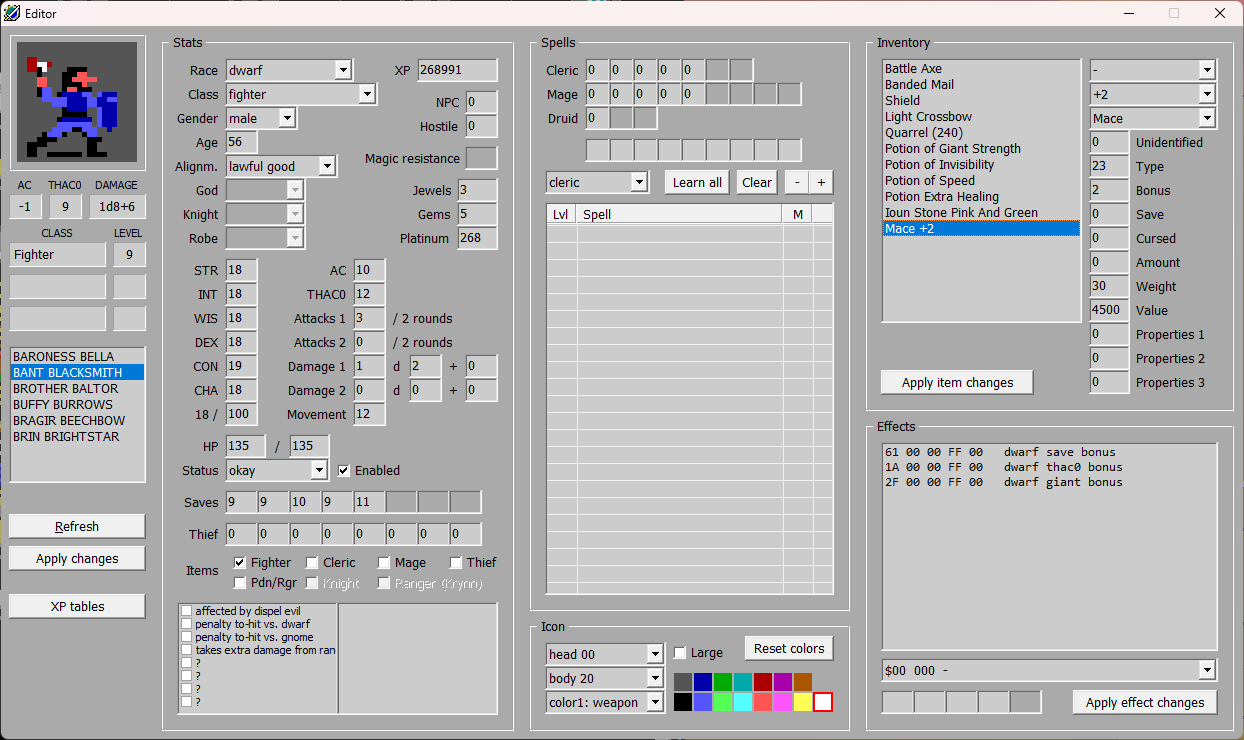This screenshot has height=740, width=1244.
Task: Click the Learn all spells button
Action: pos(697,183)
